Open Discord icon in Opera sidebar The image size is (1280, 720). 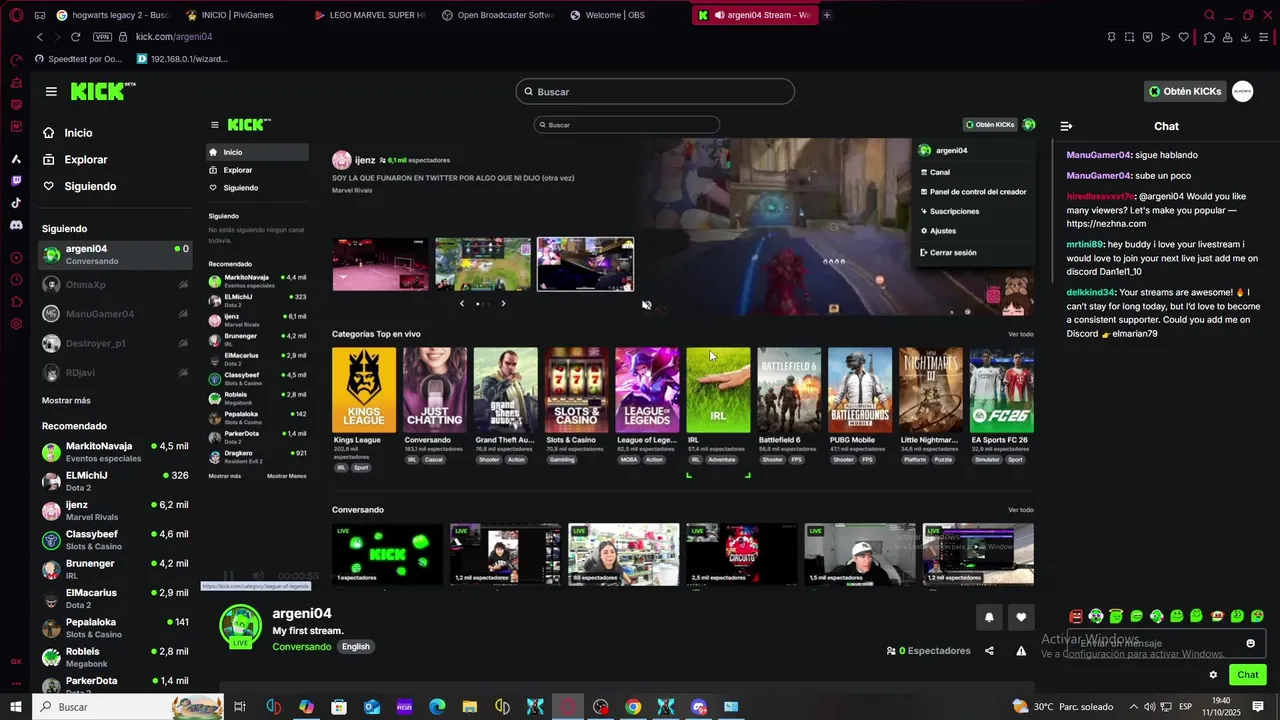16,225
